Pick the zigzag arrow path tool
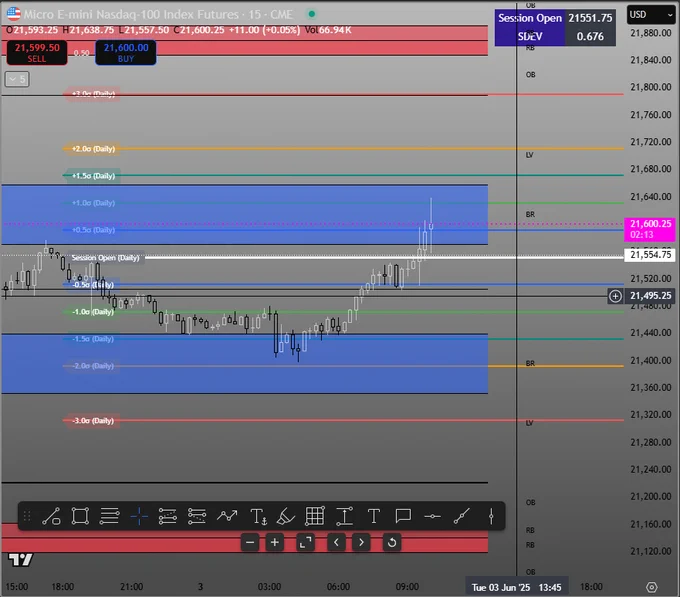Viewport: 680px width, 597px height. point(227,516)
